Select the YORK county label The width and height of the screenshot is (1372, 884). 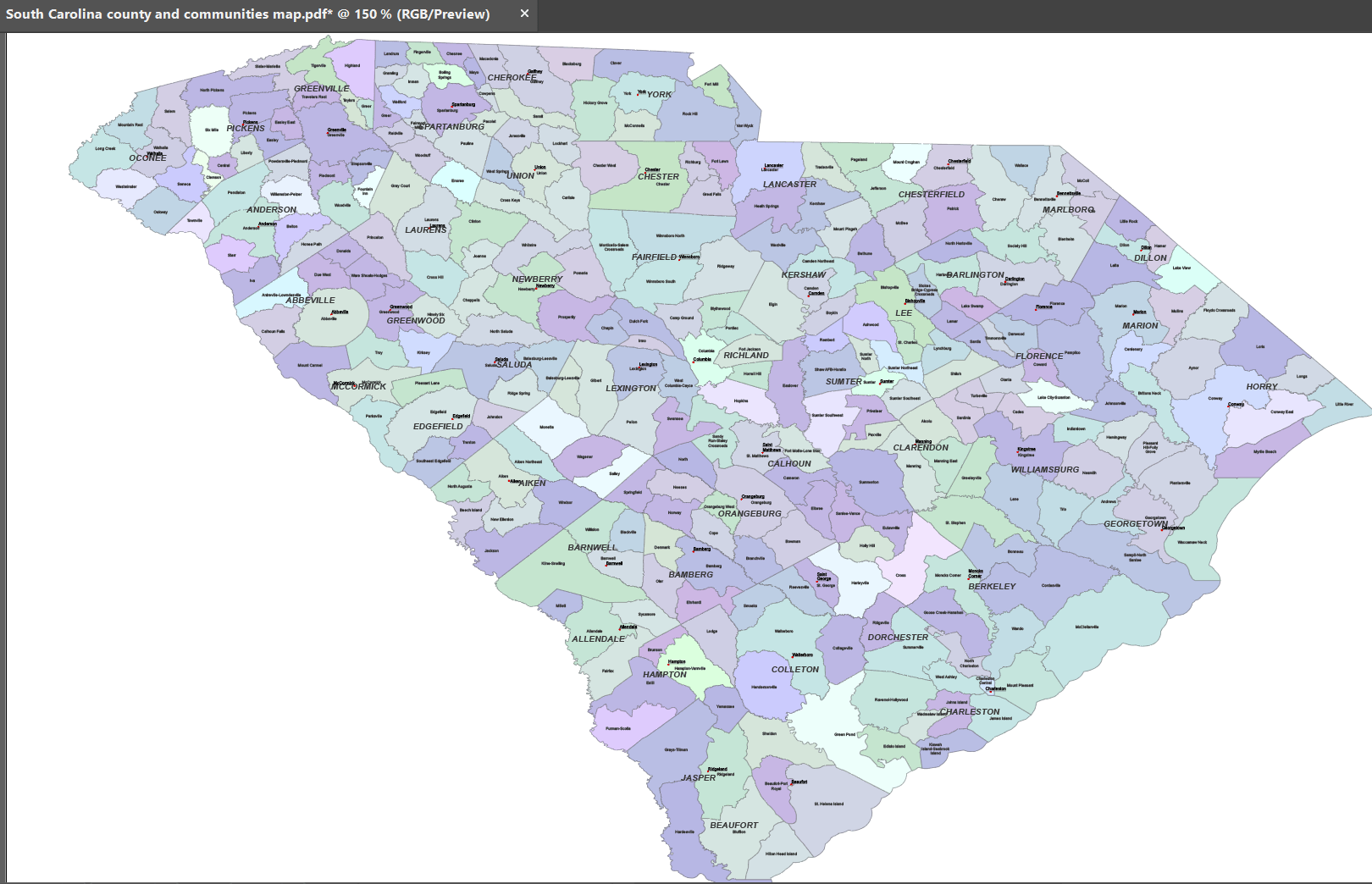[659, 95]
